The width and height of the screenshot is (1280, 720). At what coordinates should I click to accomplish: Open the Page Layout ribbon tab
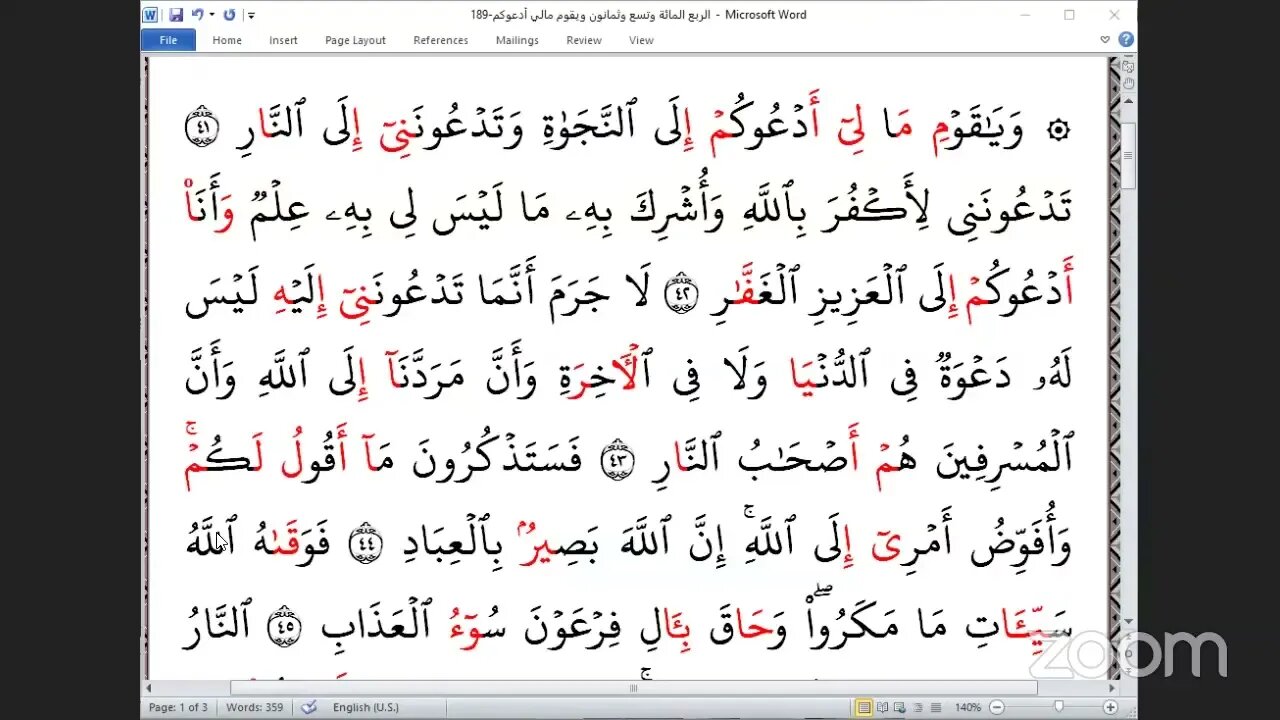[355, 40]
